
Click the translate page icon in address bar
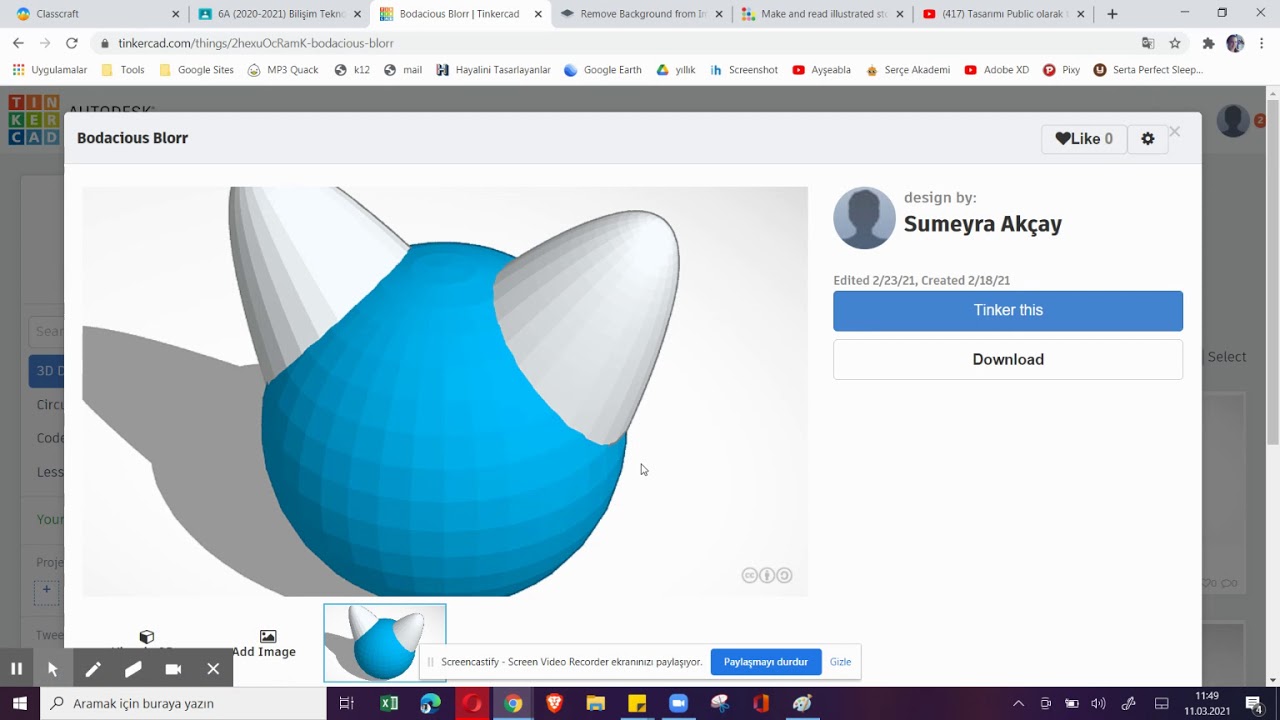click(x=1148, y=43)
